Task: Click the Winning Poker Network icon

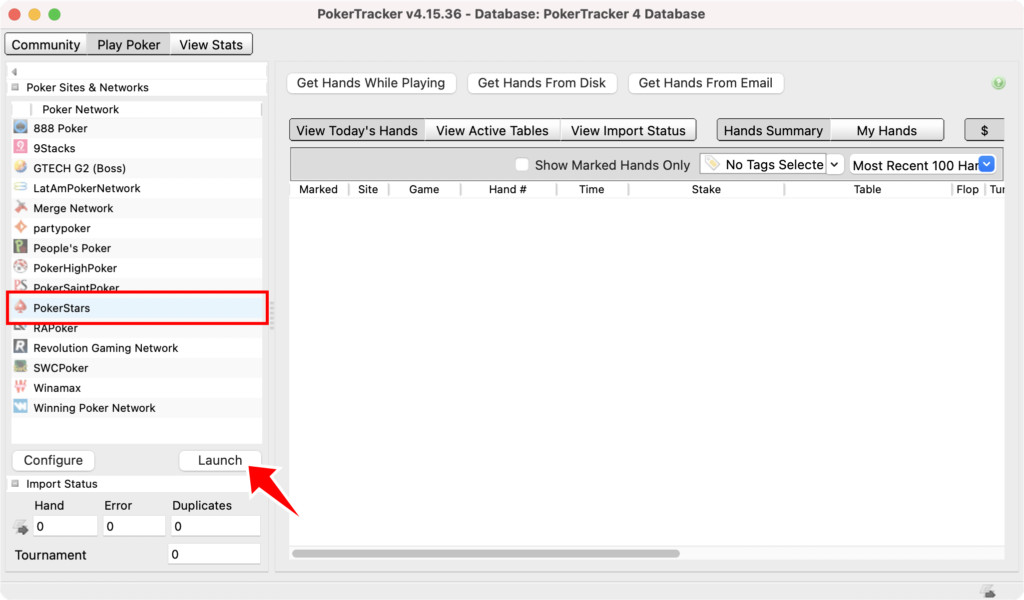Action: click(20, 407)
